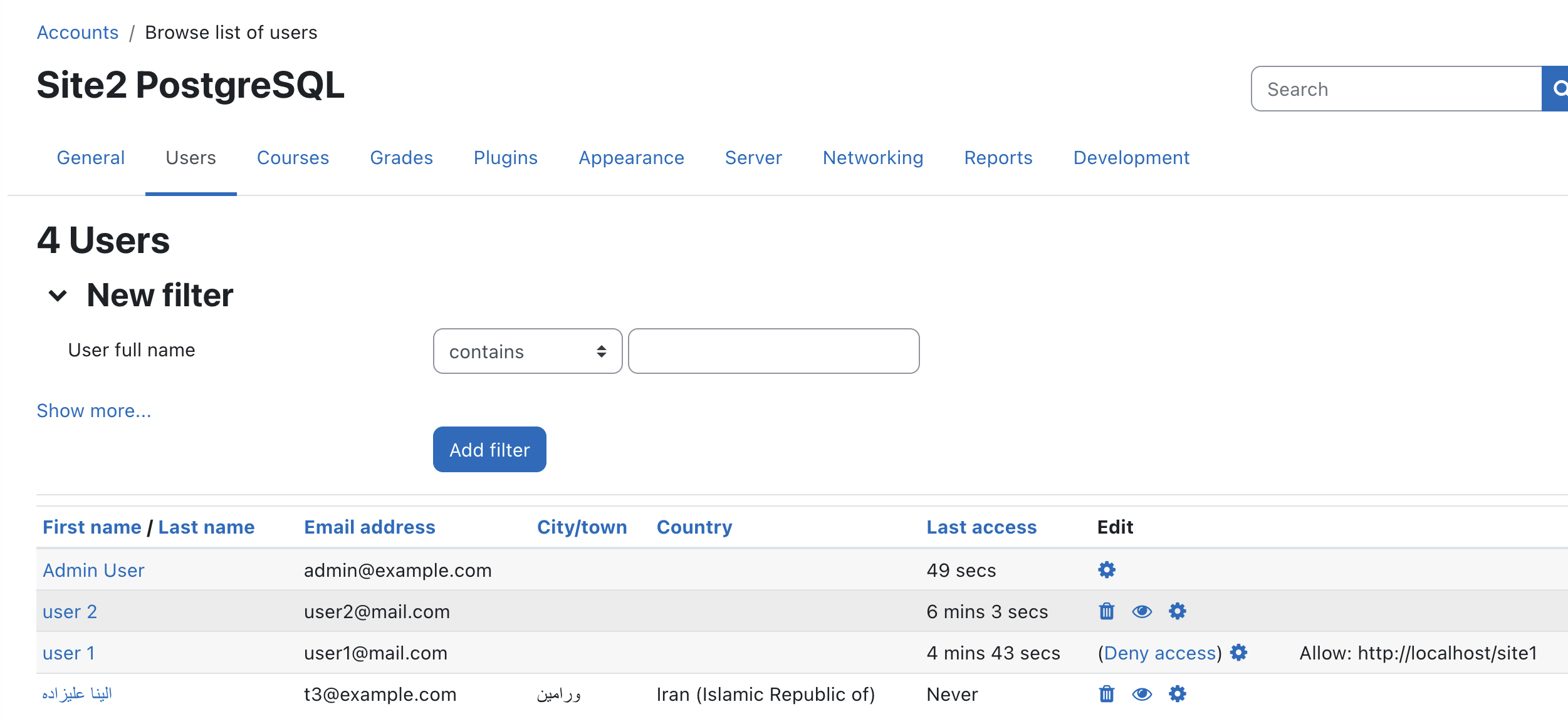1568x724 pixels.
Task: Edit user 1 with gear icon
Action: tap(1238, 653)
